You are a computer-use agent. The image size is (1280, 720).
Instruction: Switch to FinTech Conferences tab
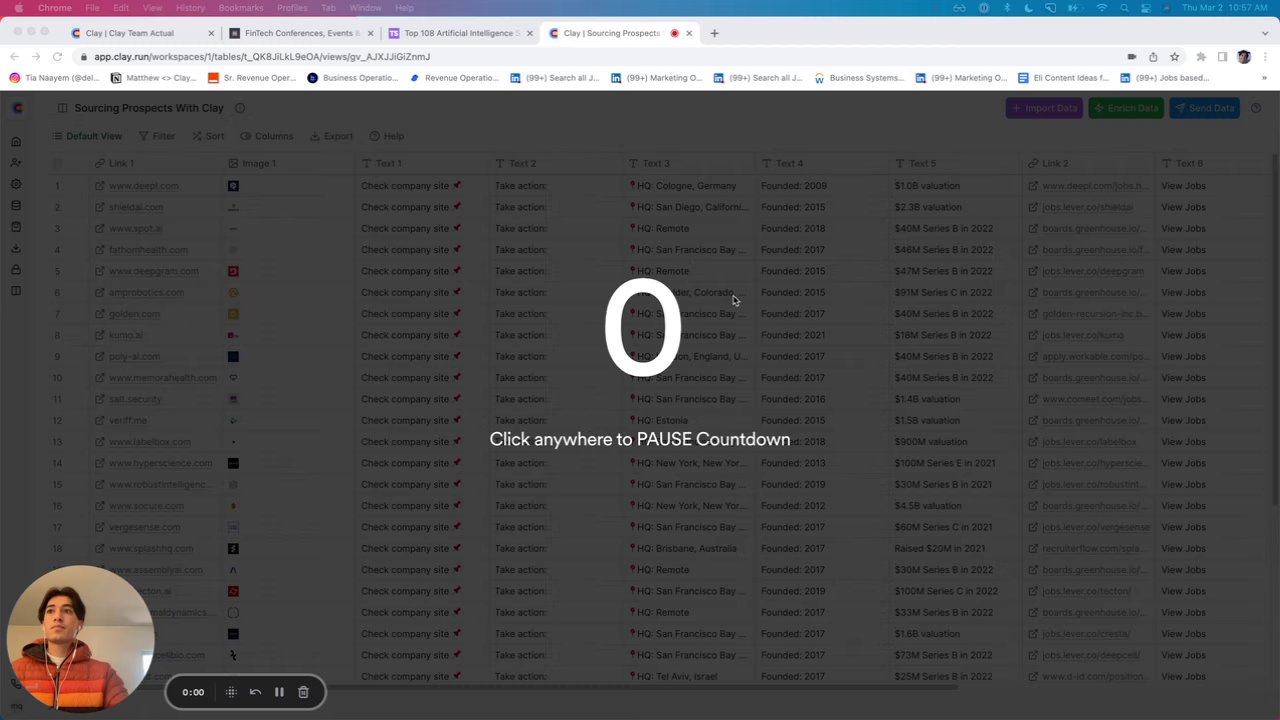click(301, 33)
